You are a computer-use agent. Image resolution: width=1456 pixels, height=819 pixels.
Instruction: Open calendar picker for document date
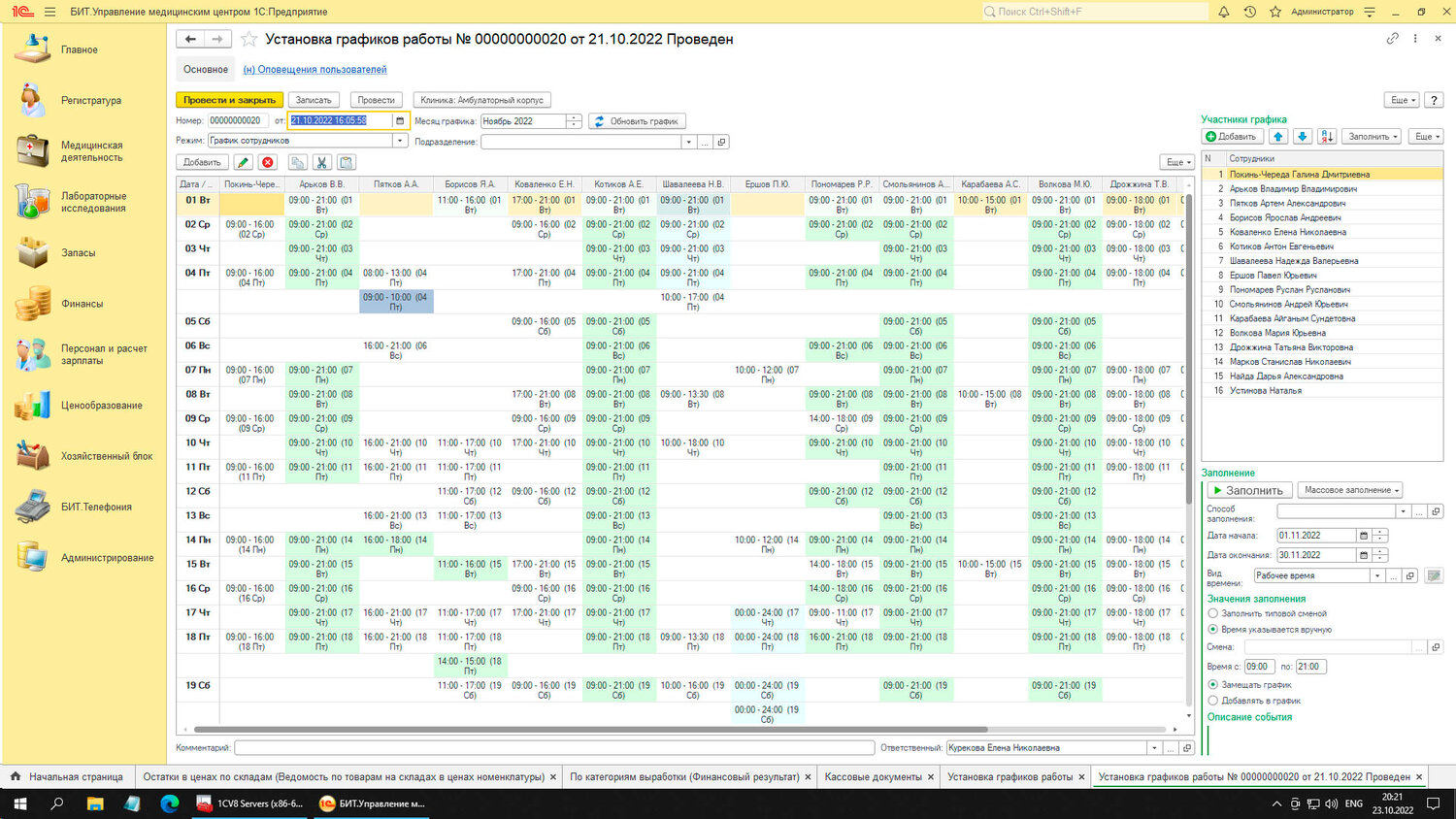(400, 121)
